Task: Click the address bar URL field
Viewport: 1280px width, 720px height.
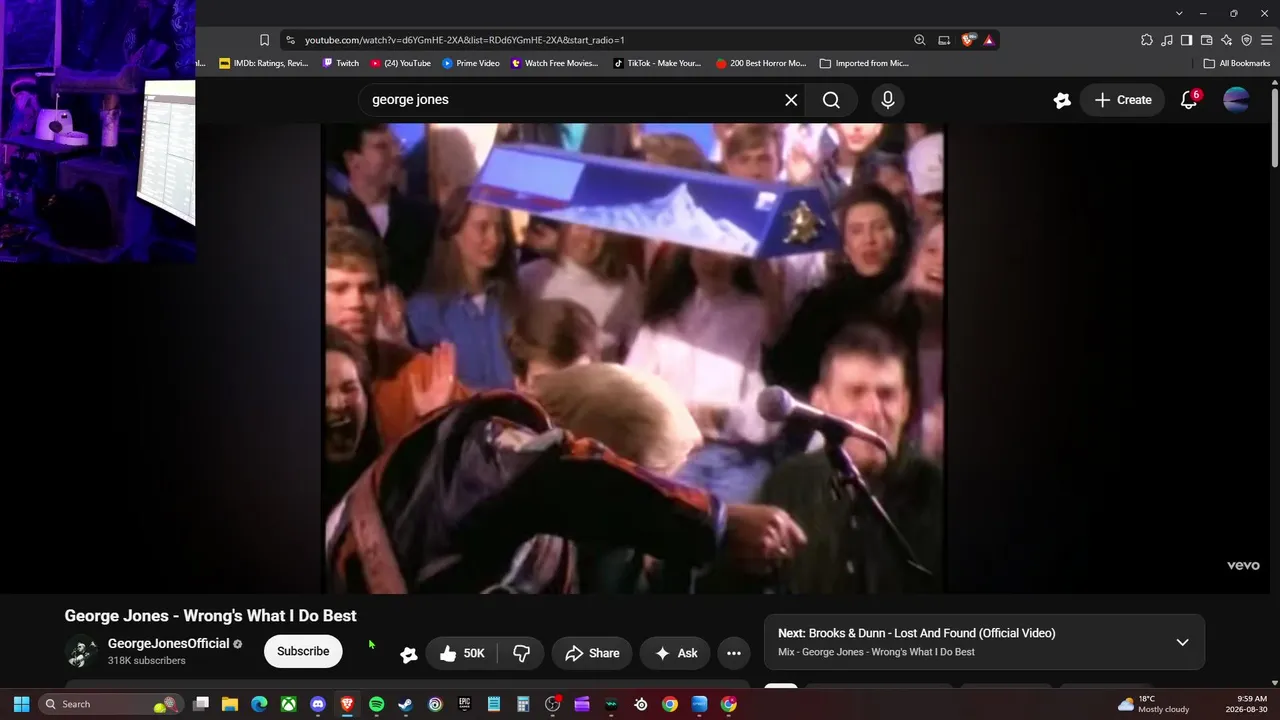Action: pos(600,40)
